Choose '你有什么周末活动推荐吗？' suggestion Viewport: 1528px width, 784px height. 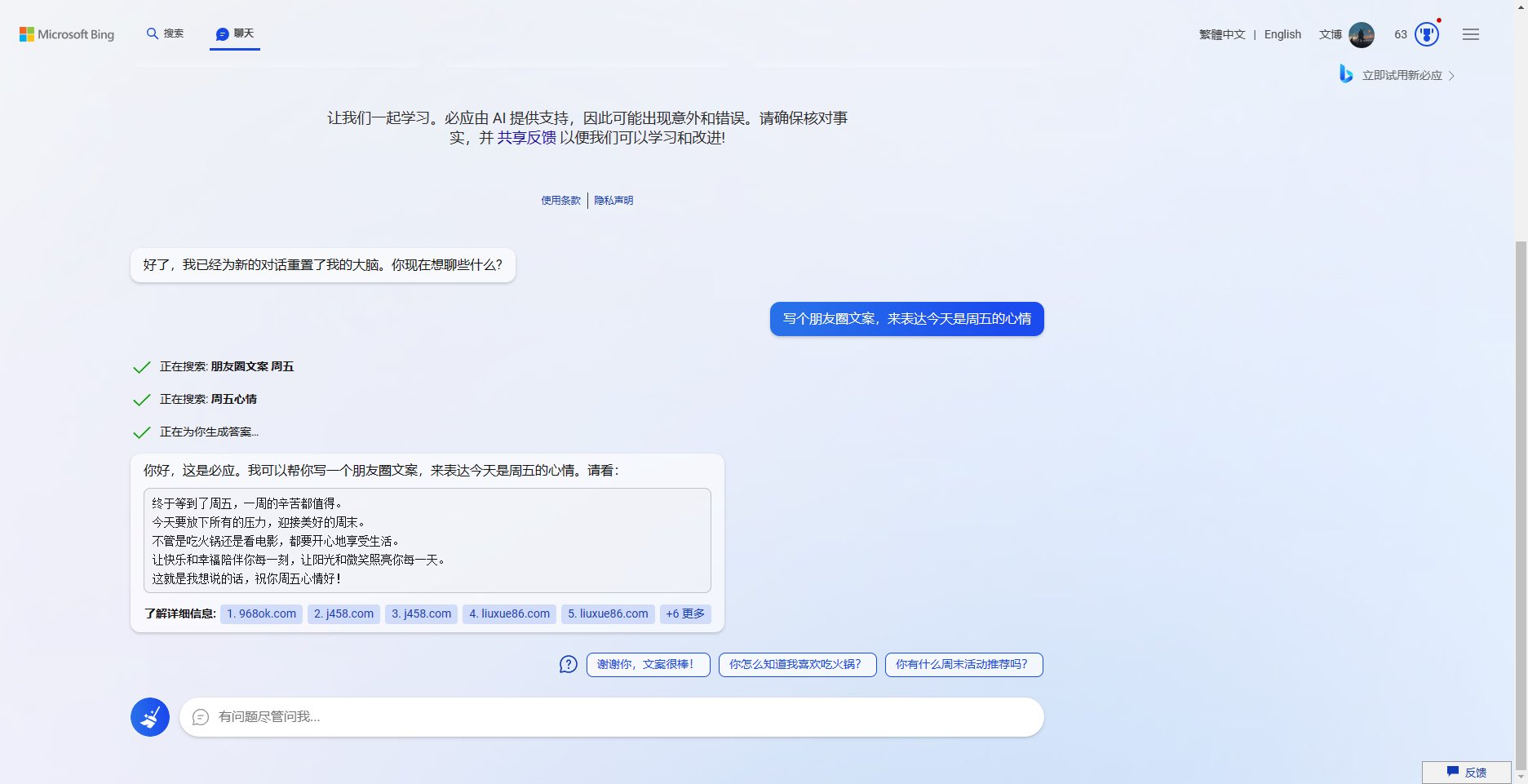[963, 665]
